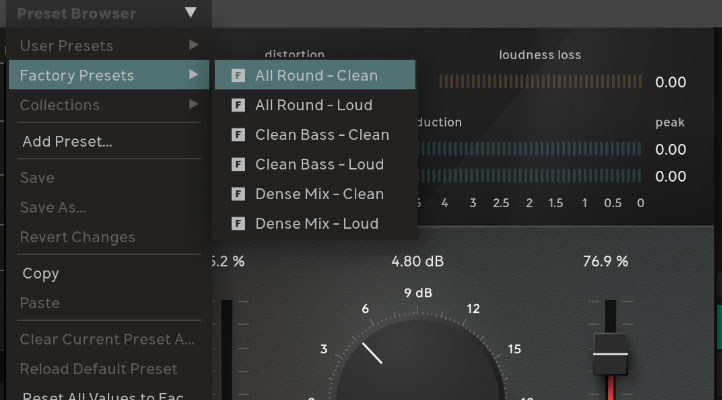Click the 1.5 tick on the meter scale
This screenshot has height=400, width=722.
(x=556, y=203)
